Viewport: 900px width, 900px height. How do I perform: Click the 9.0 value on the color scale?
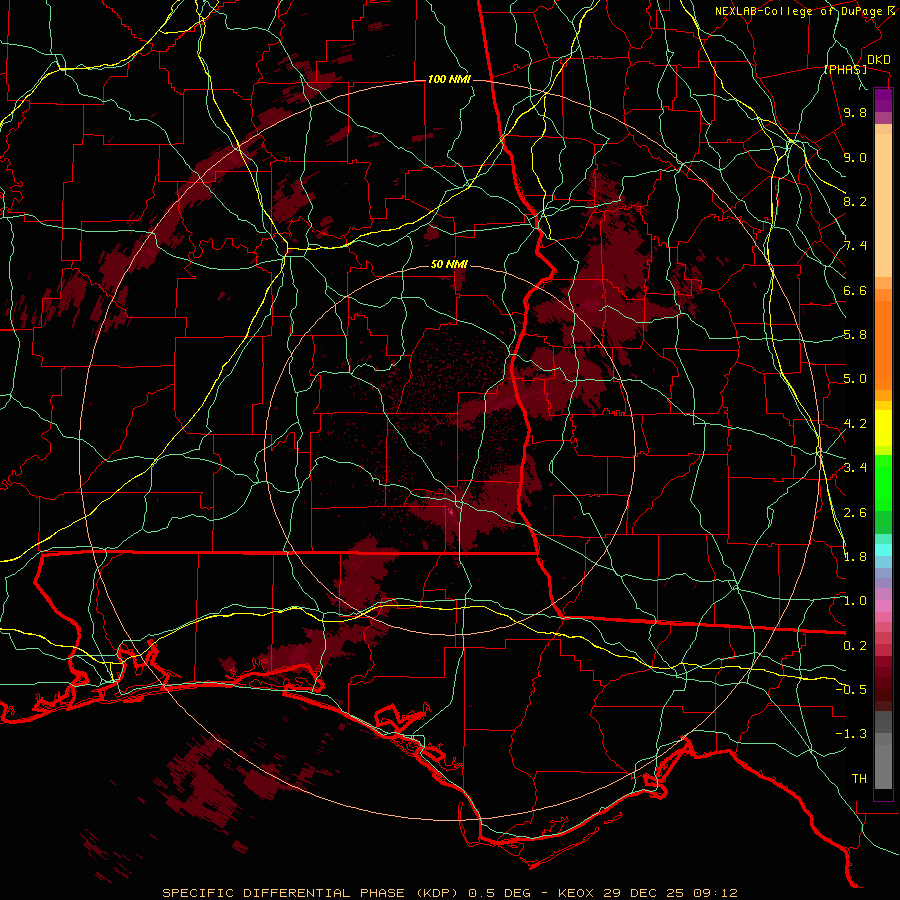tap(855, 157)
